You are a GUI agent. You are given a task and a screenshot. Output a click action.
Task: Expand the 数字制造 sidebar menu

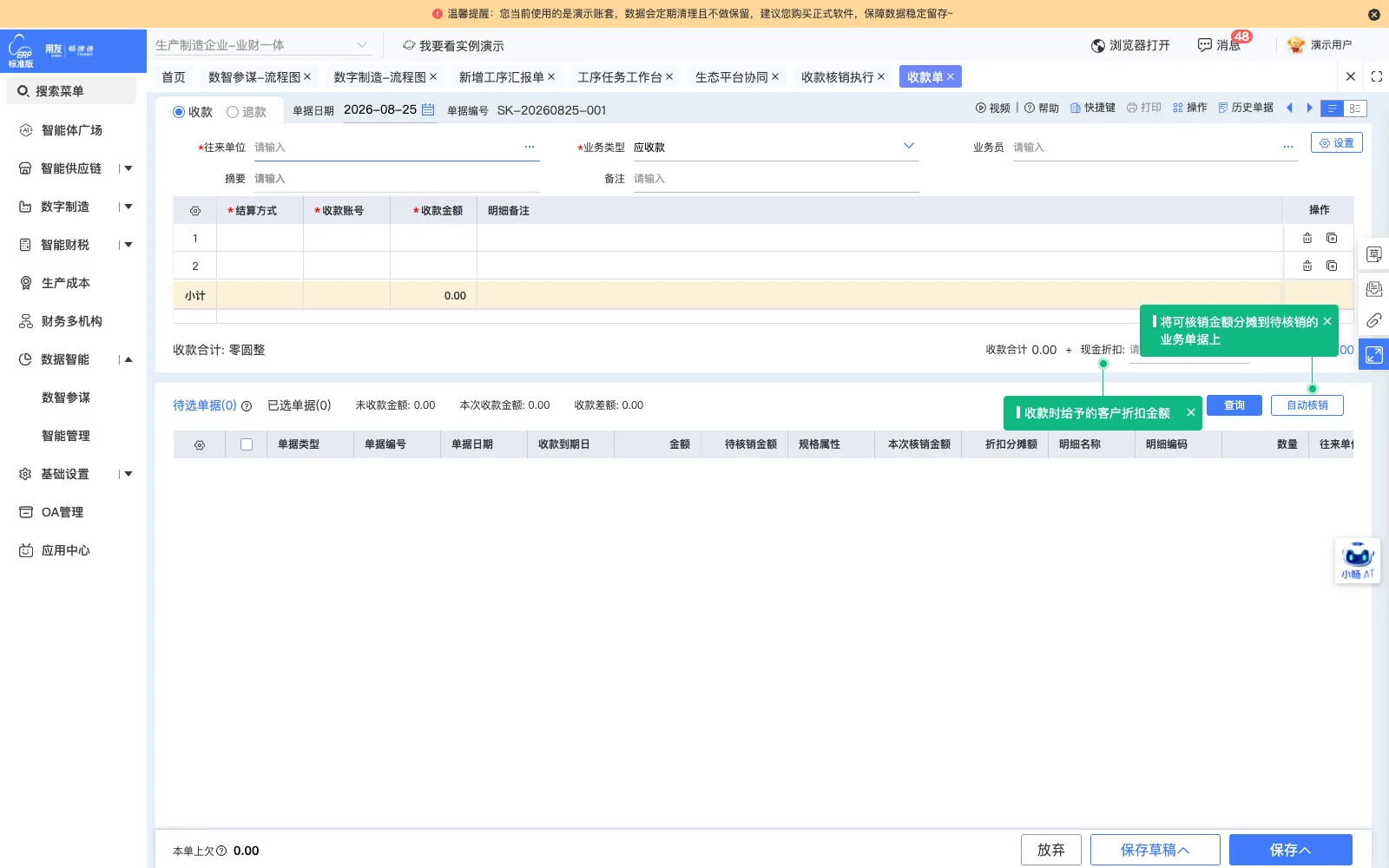pyautogui.click(x=128, y=207)
